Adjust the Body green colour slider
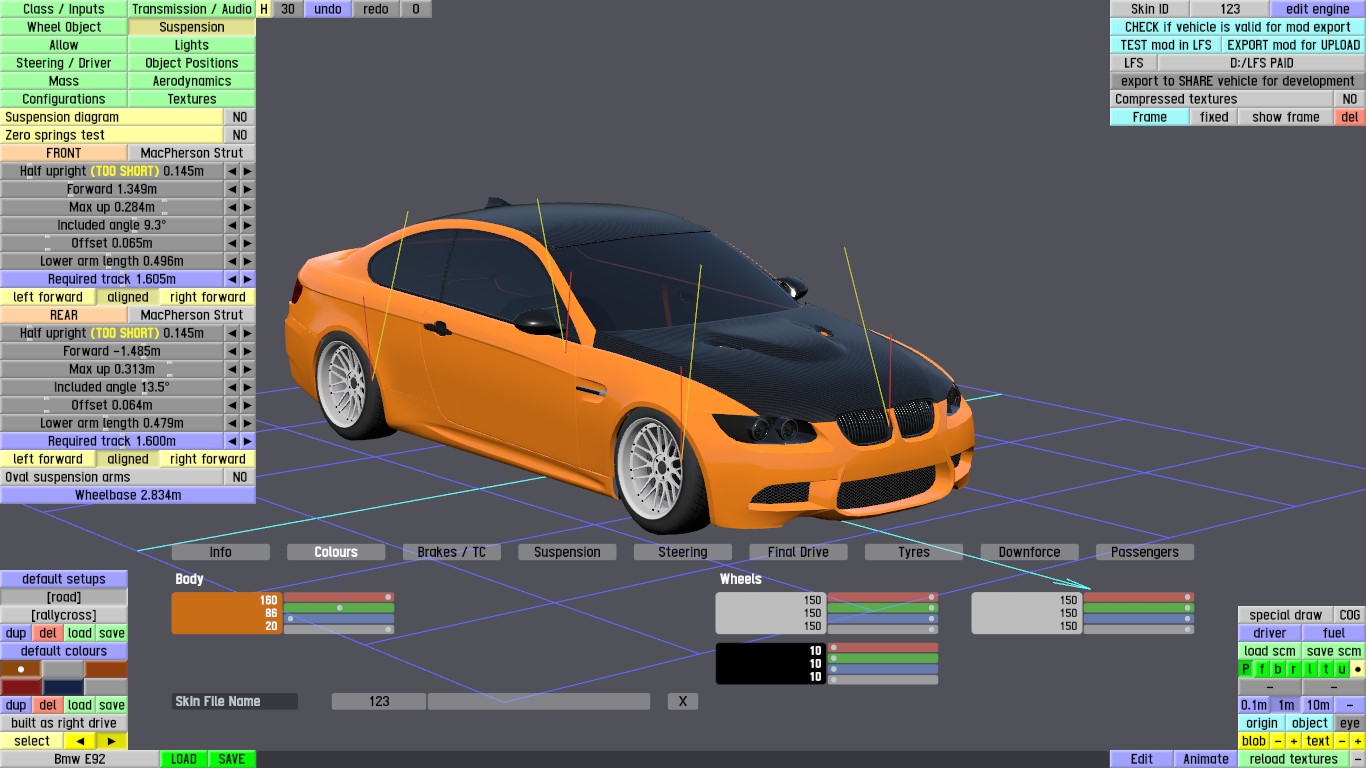Image resolution: width=1366 pixels, height=768 pixels. click(339, 608)
